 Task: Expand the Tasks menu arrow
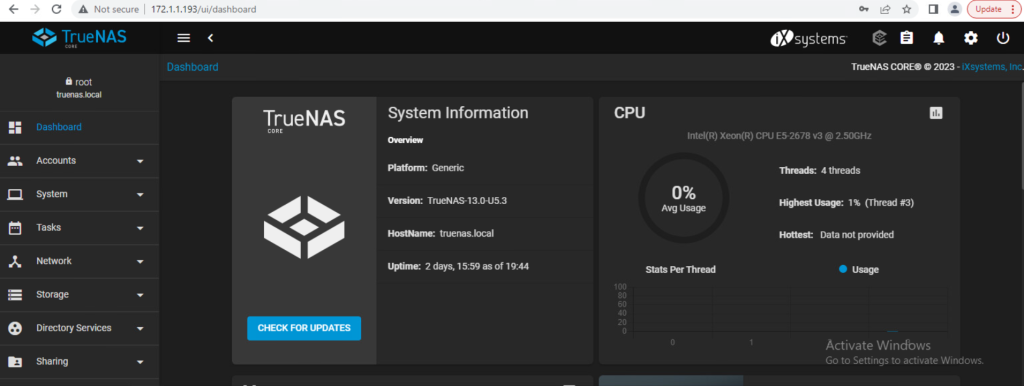pyautogui.click(x=140, y=228)
